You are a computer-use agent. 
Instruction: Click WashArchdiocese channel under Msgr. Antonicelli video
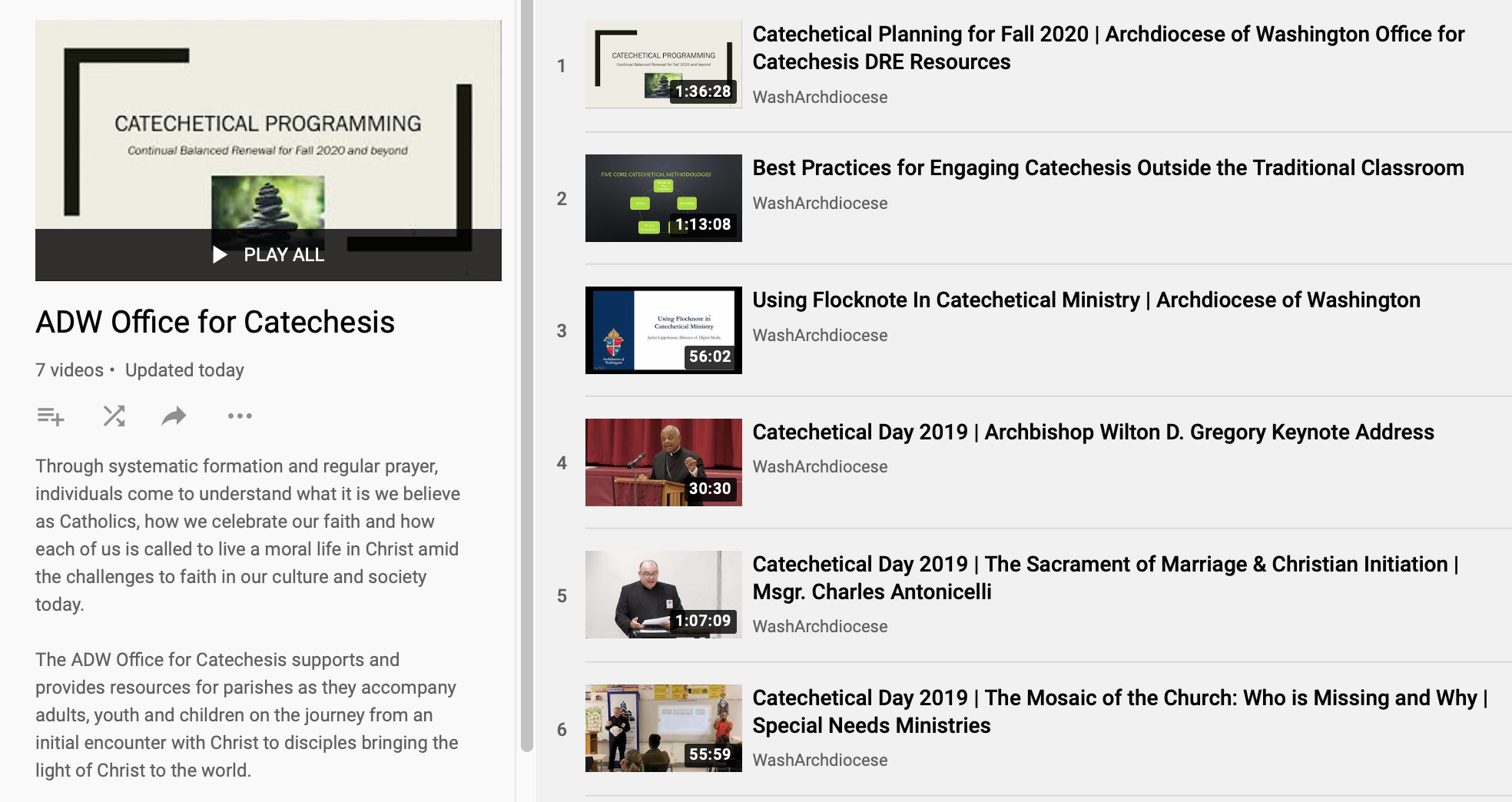click(820, 627)
